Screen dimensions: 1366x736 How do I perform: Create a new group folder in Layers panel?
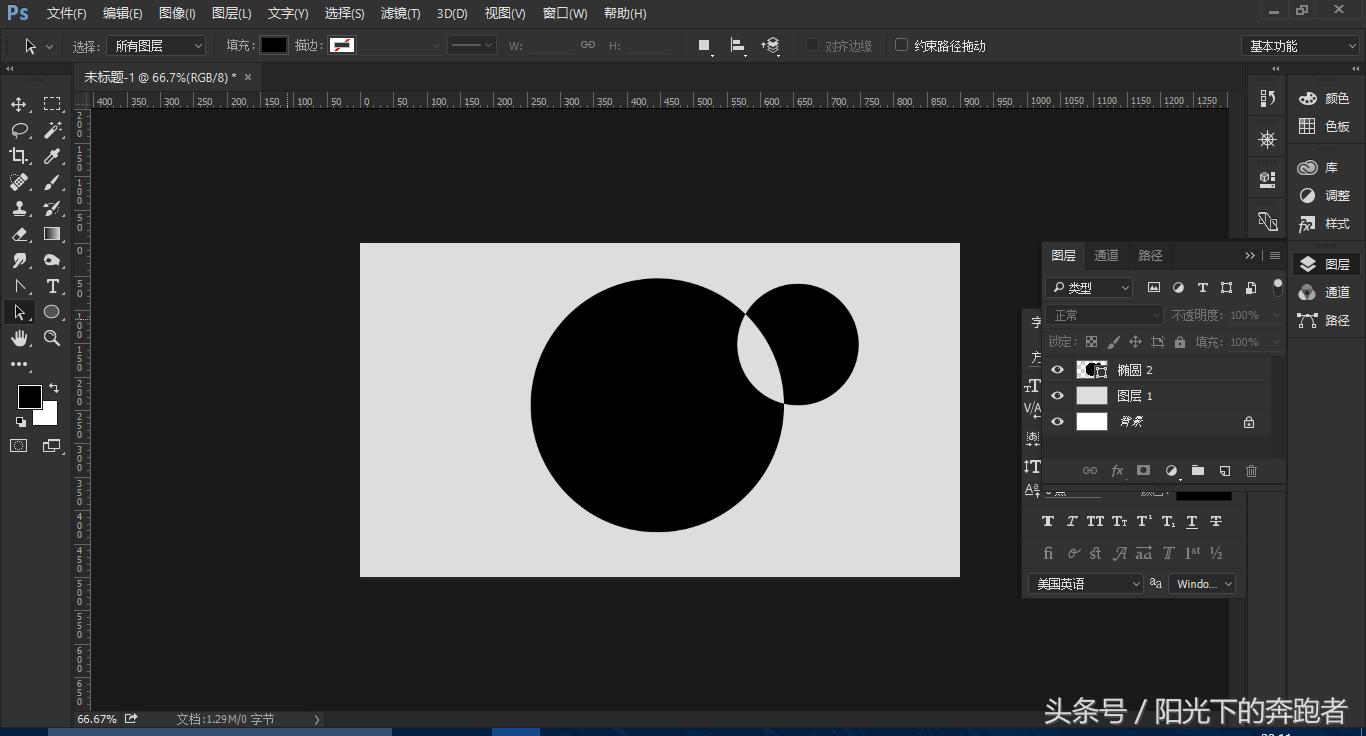(x=1197, y=471)
